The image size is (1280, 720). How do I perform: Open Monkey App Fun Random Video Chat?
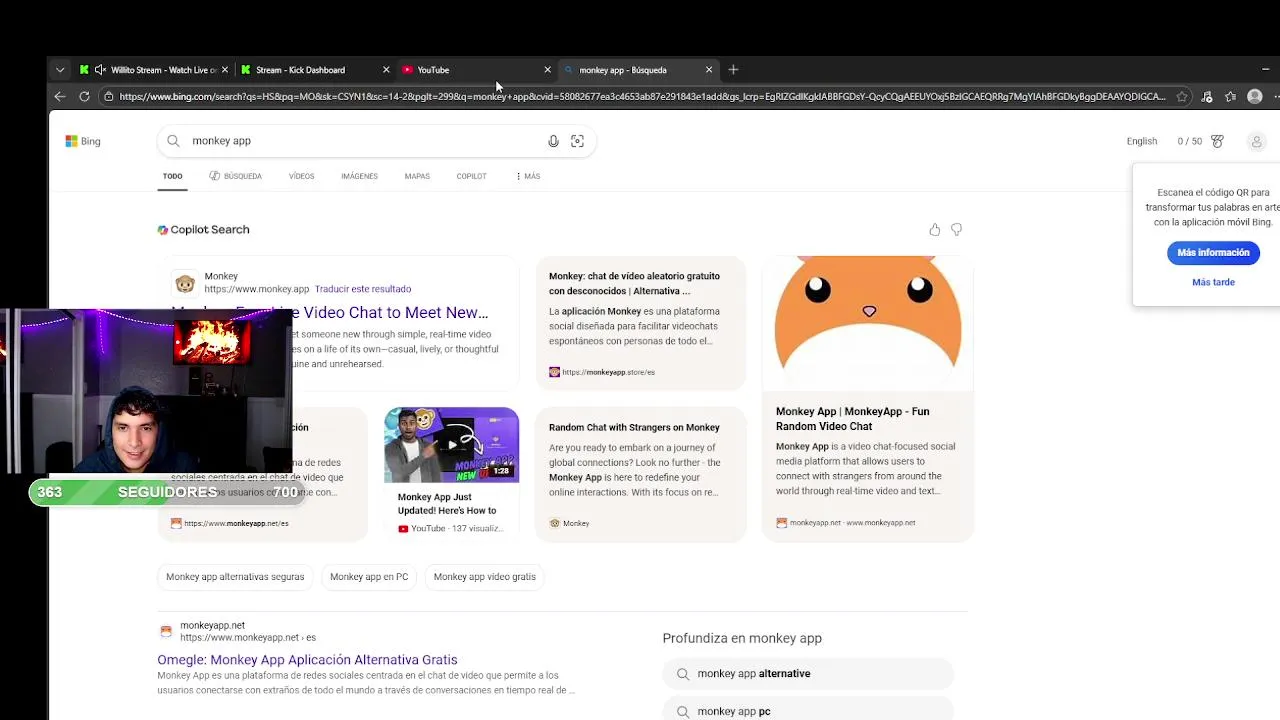click(852, 419)
